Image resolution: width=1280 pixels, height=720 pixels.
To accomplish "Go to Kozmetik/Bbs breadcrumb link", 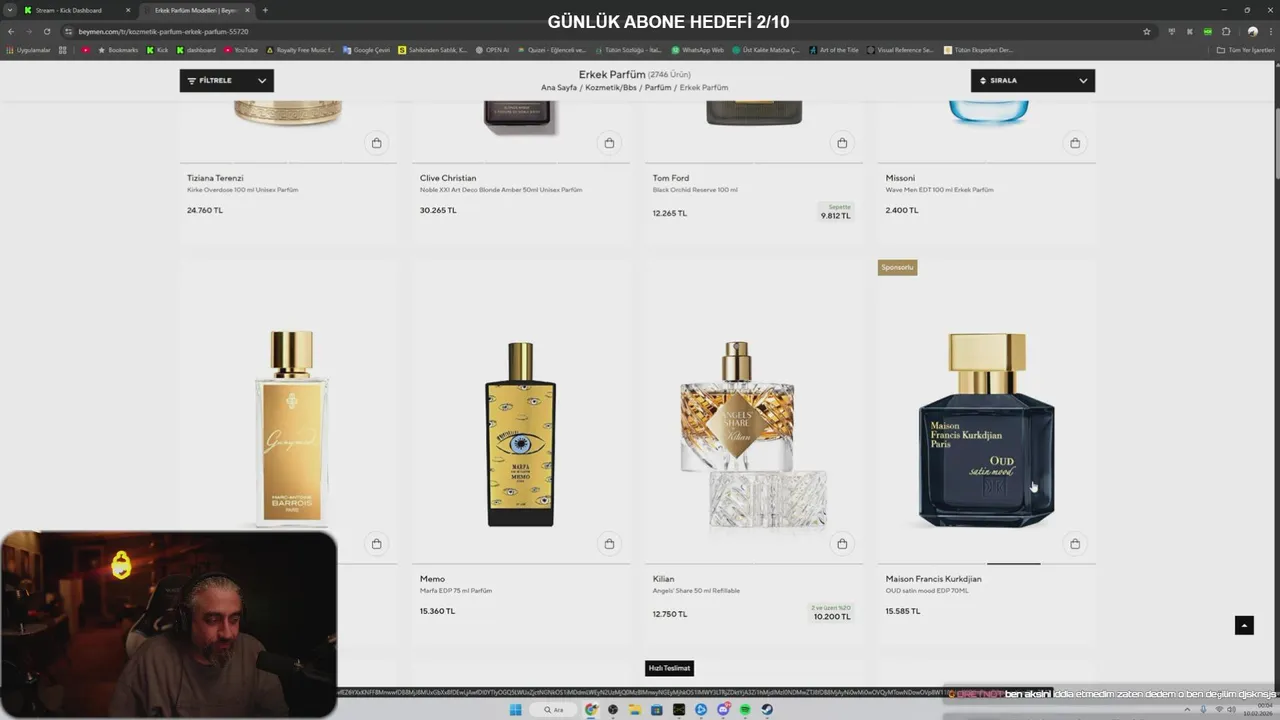I will point(611,88).
